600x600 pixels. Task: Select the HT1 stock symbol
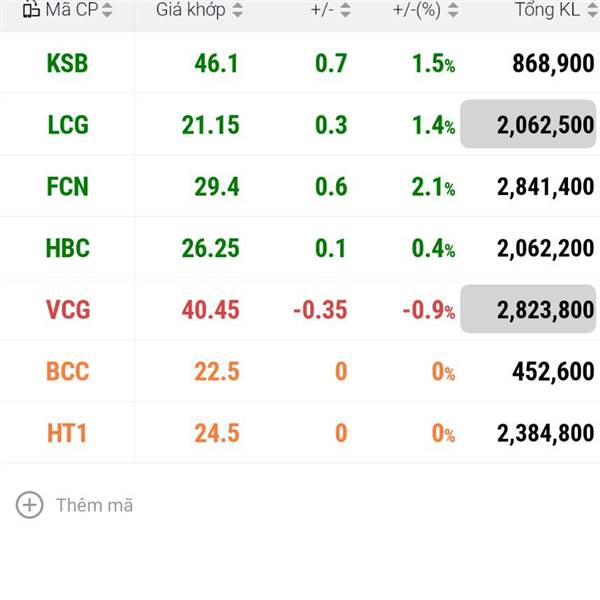click(67, 434)
